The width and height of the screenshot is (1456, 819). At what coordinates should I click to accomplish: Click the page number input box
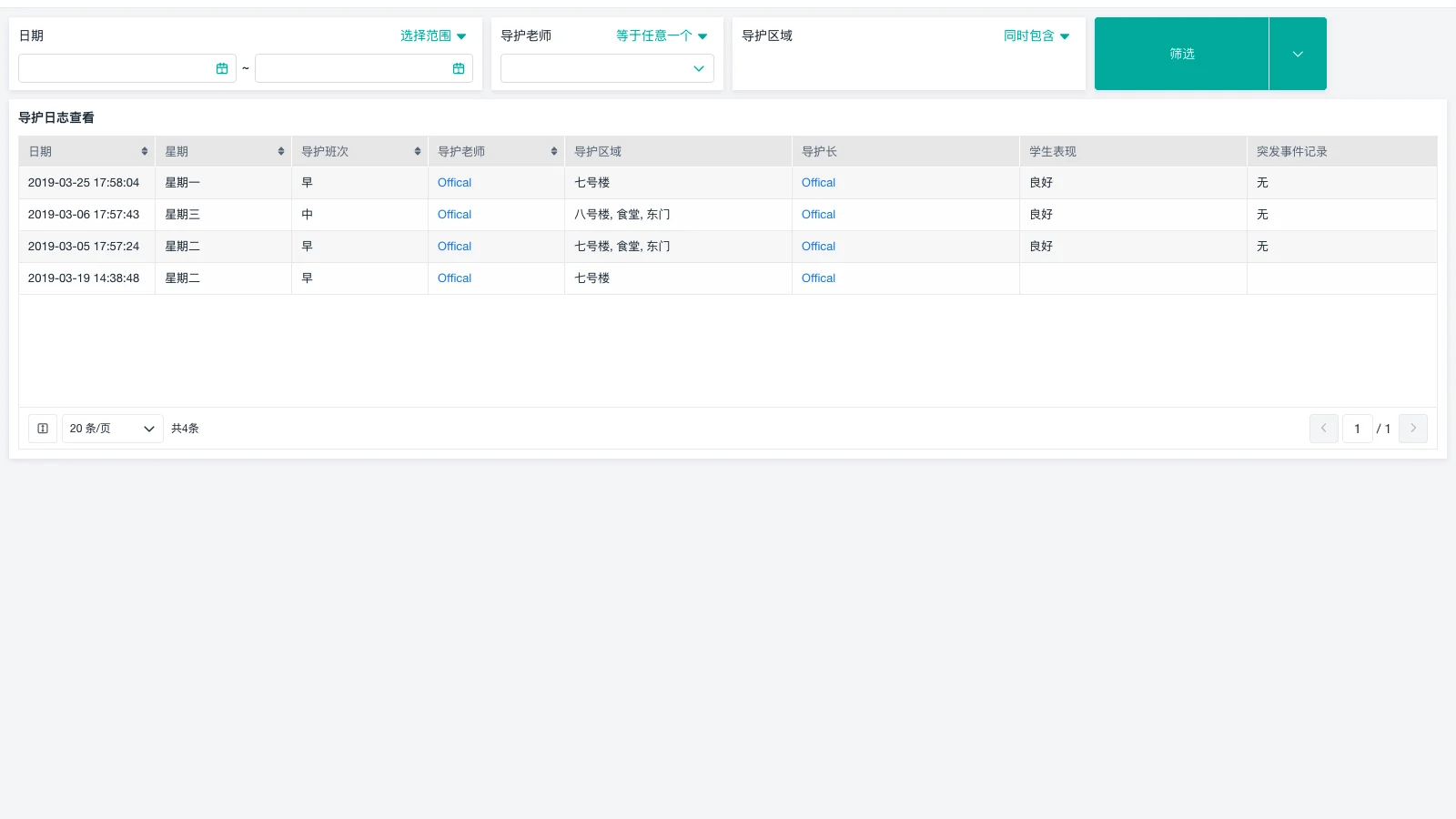click(1357, 429)
